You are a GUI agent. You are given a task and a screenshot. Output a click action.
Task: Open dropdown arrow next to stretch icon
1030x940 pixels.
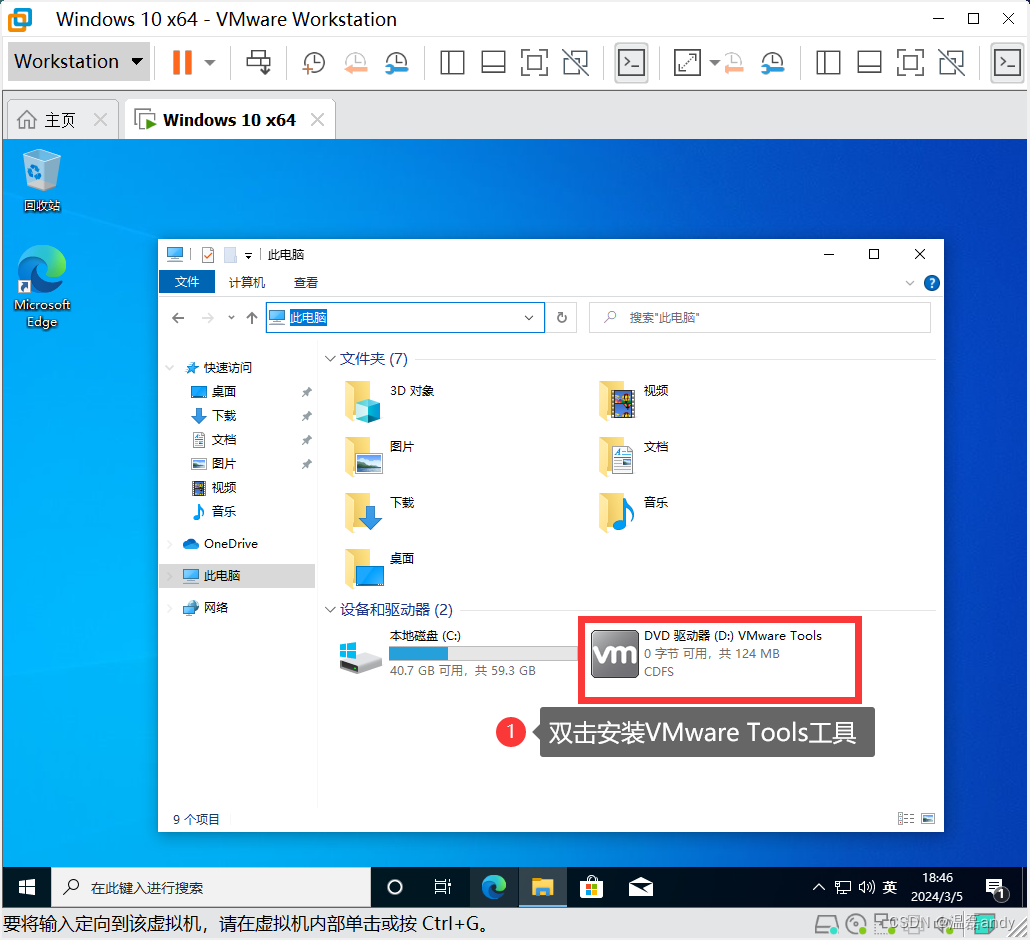point(715,62)
